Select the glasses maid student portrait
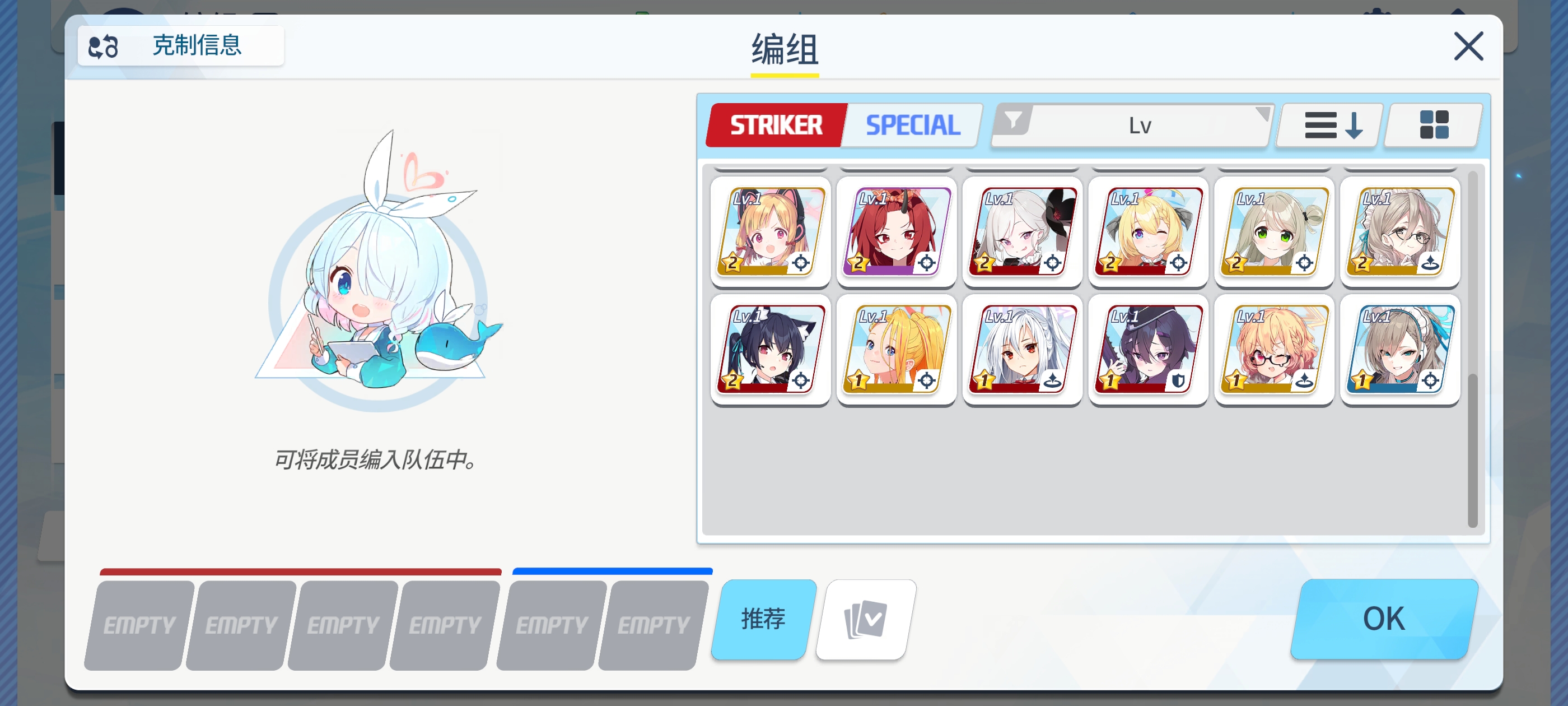 tap(1400, 231)
